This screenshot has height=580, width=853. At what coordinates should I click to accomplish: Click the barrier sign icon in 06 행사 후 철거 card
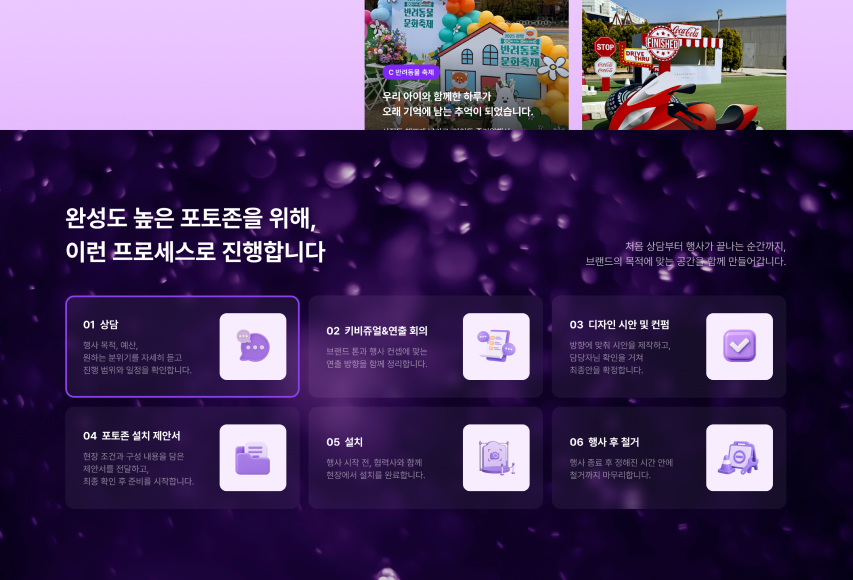(739, 458)
